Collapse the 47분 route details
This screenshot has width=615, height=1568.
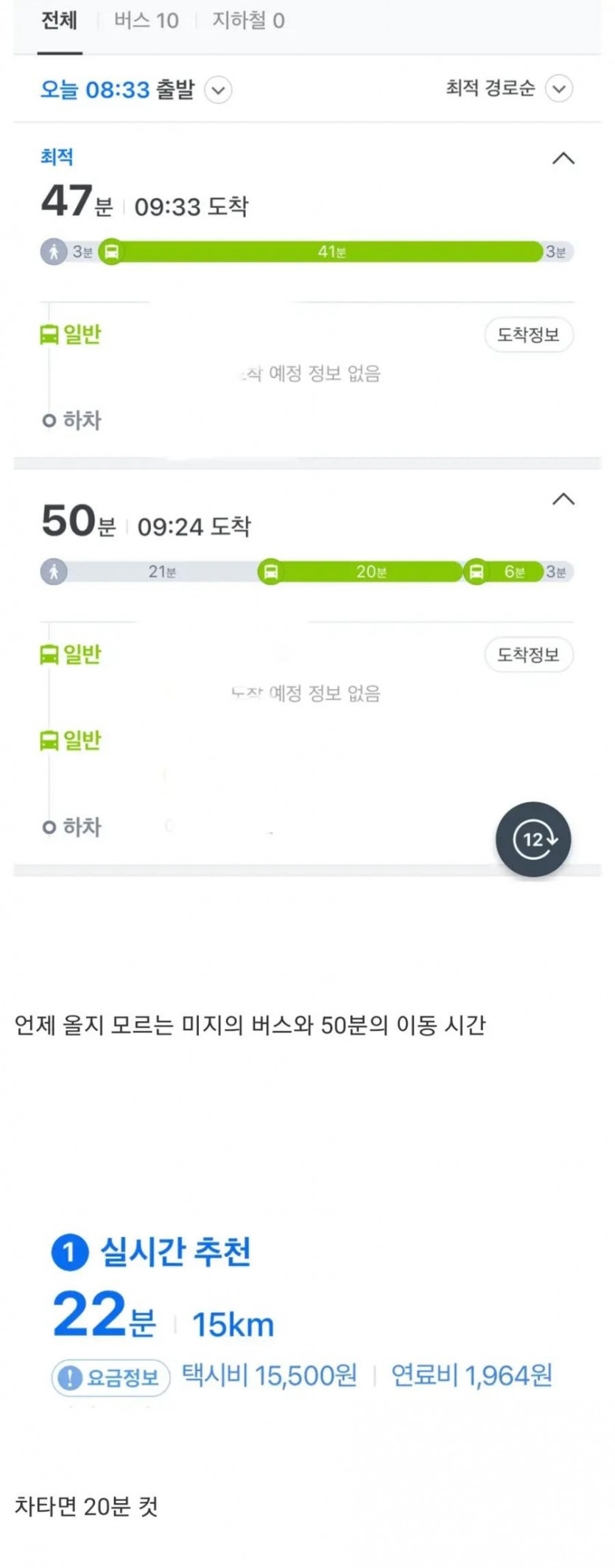tap(563, 158)
